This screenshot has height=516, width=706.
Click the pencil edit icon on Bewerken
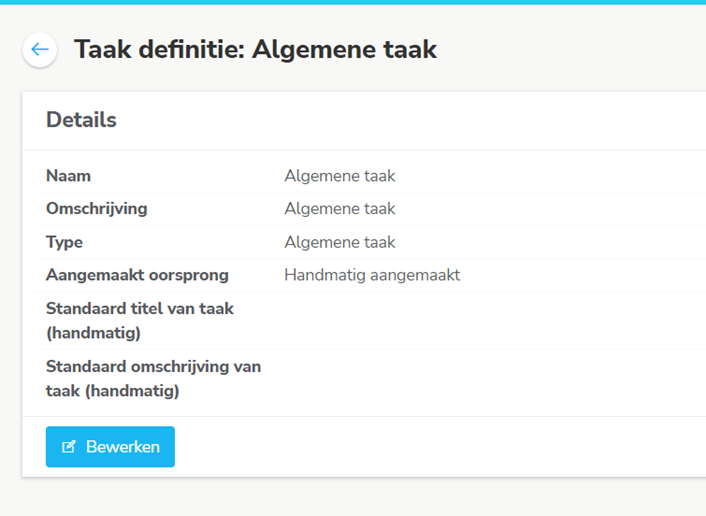pos(68,447)
